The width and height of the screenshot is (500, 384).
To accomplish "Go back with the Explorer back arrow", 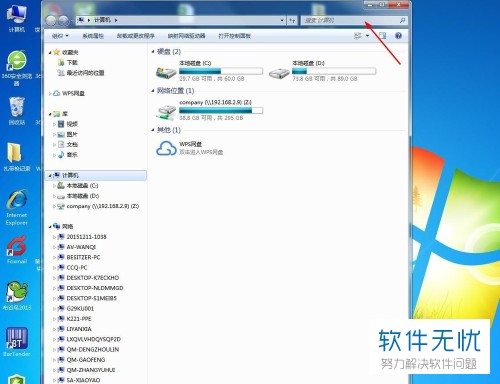I will pyautogui.click(x=51, y=21).
